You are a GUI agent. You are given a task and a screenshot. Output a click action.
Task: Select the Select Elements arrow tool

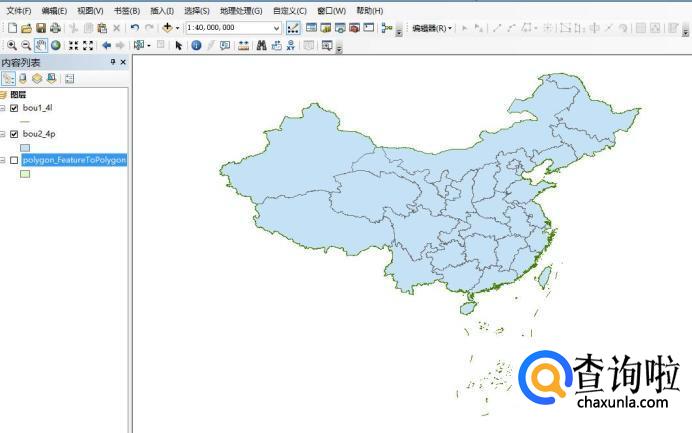pyautogui.click(x=178, y=45)
